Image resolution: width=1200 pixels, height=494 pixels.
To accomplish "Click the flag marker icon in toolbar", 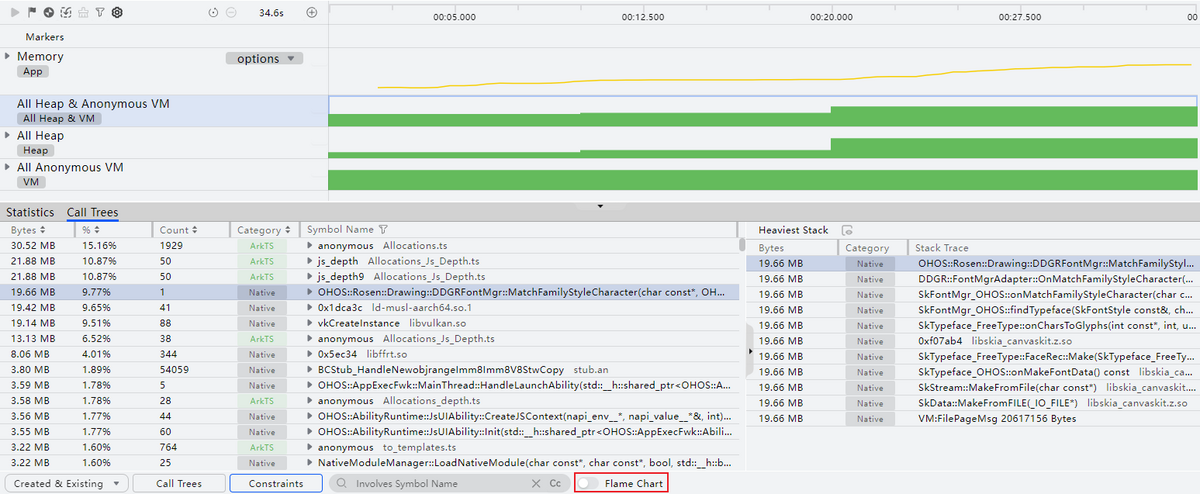I will [32, 13].
